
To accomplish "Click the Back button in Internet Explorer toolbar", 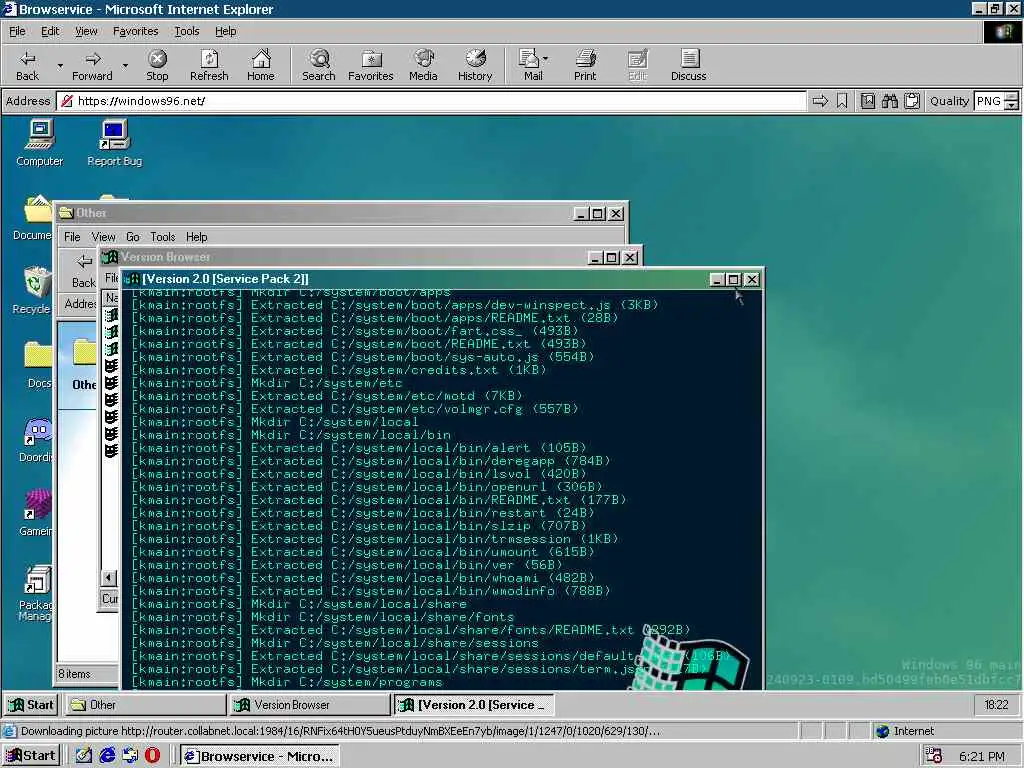I will coord(27,65).
